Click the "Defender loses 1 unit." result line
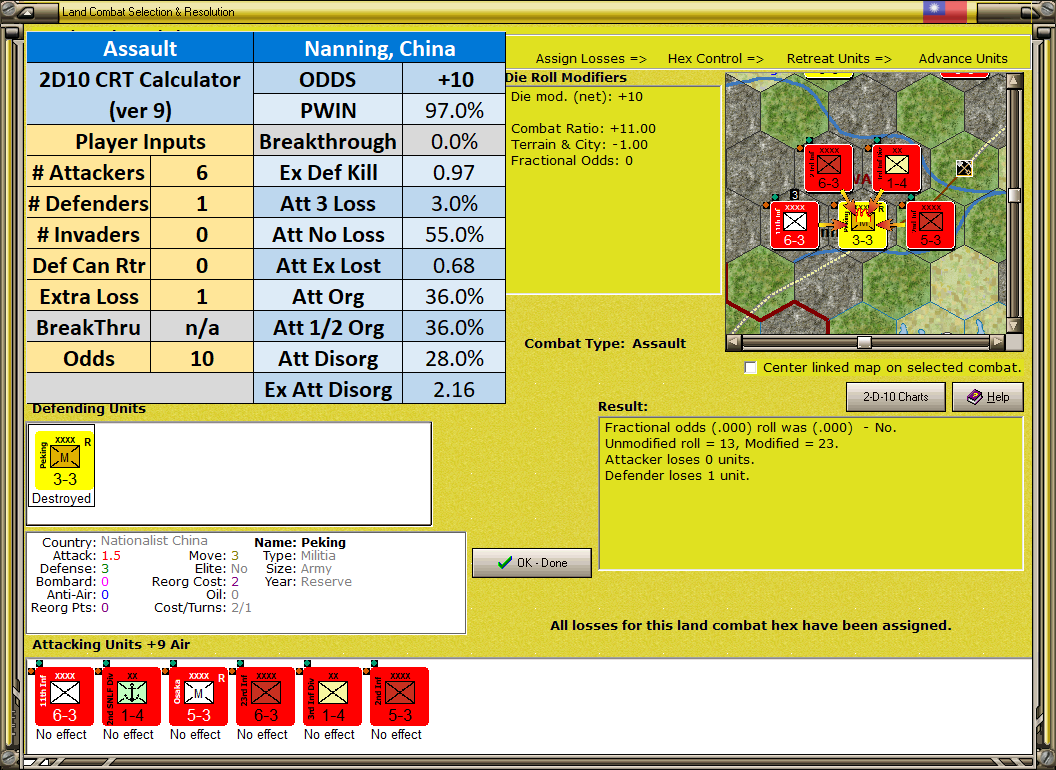The image size is (1056, 770). click(x=677, y=476)
